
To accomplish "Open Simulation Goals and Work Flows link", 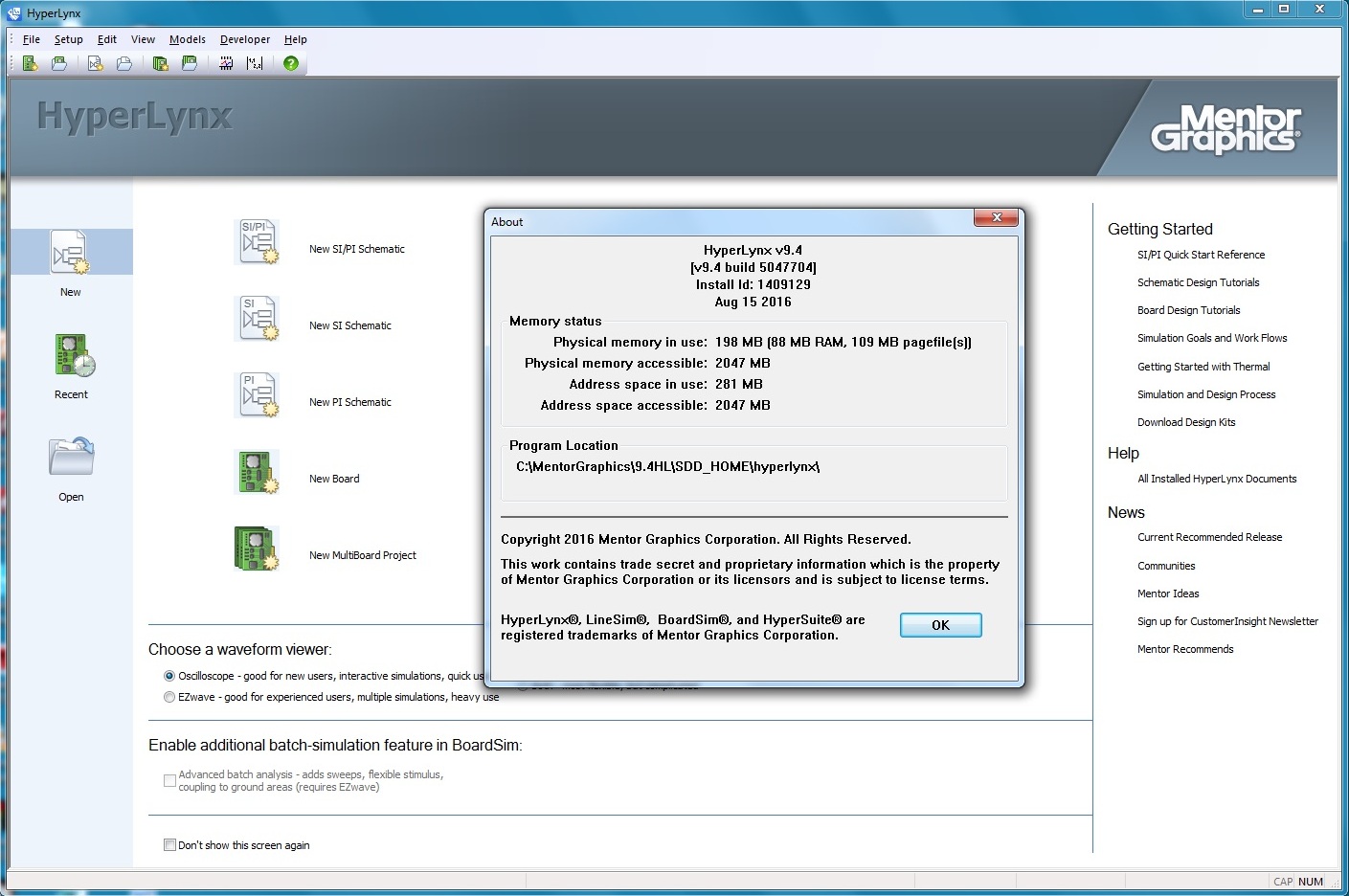I will coord(1212,338).
